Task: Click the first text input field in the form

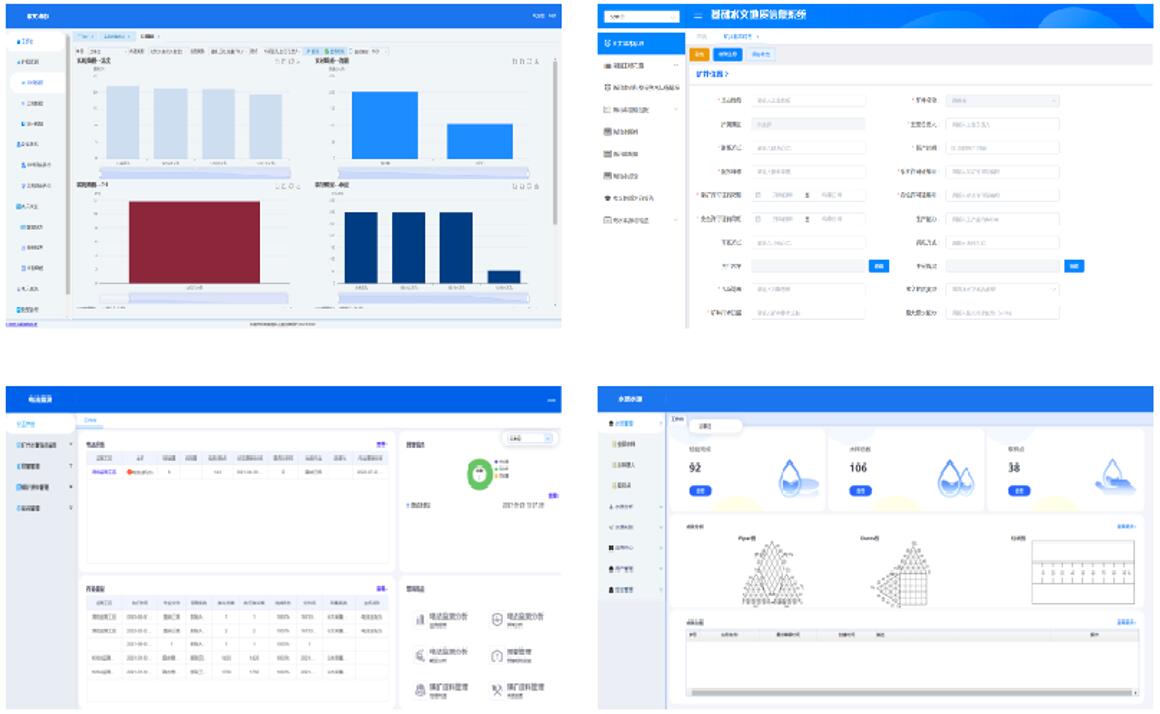Action: click(x=808, y=100)
